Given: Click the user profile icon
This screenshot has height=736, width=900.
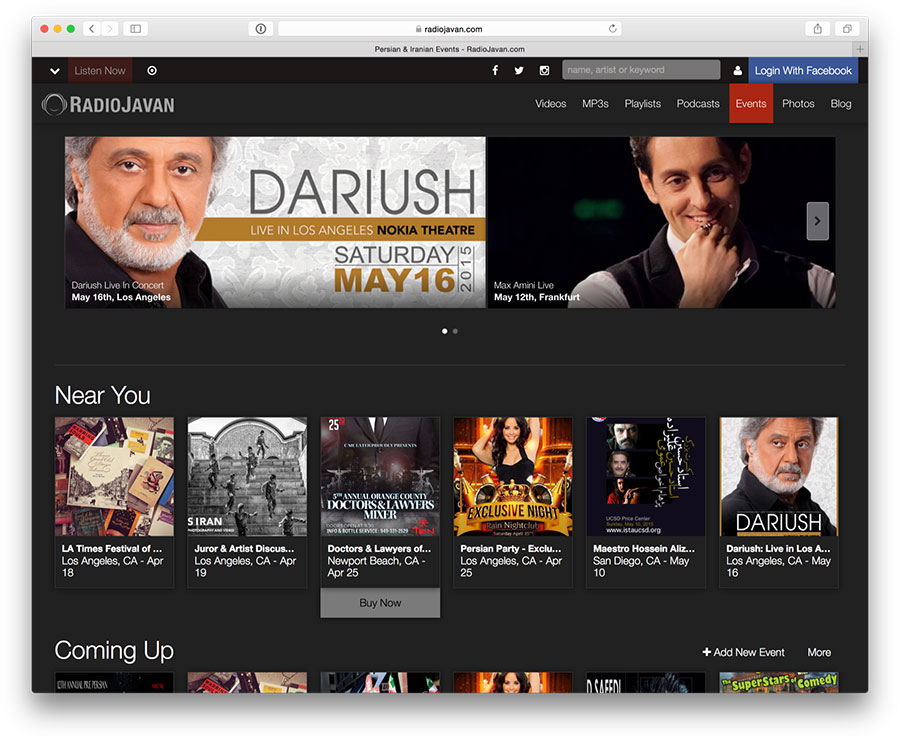Looking at the screenshot, I should click(738, 71).
